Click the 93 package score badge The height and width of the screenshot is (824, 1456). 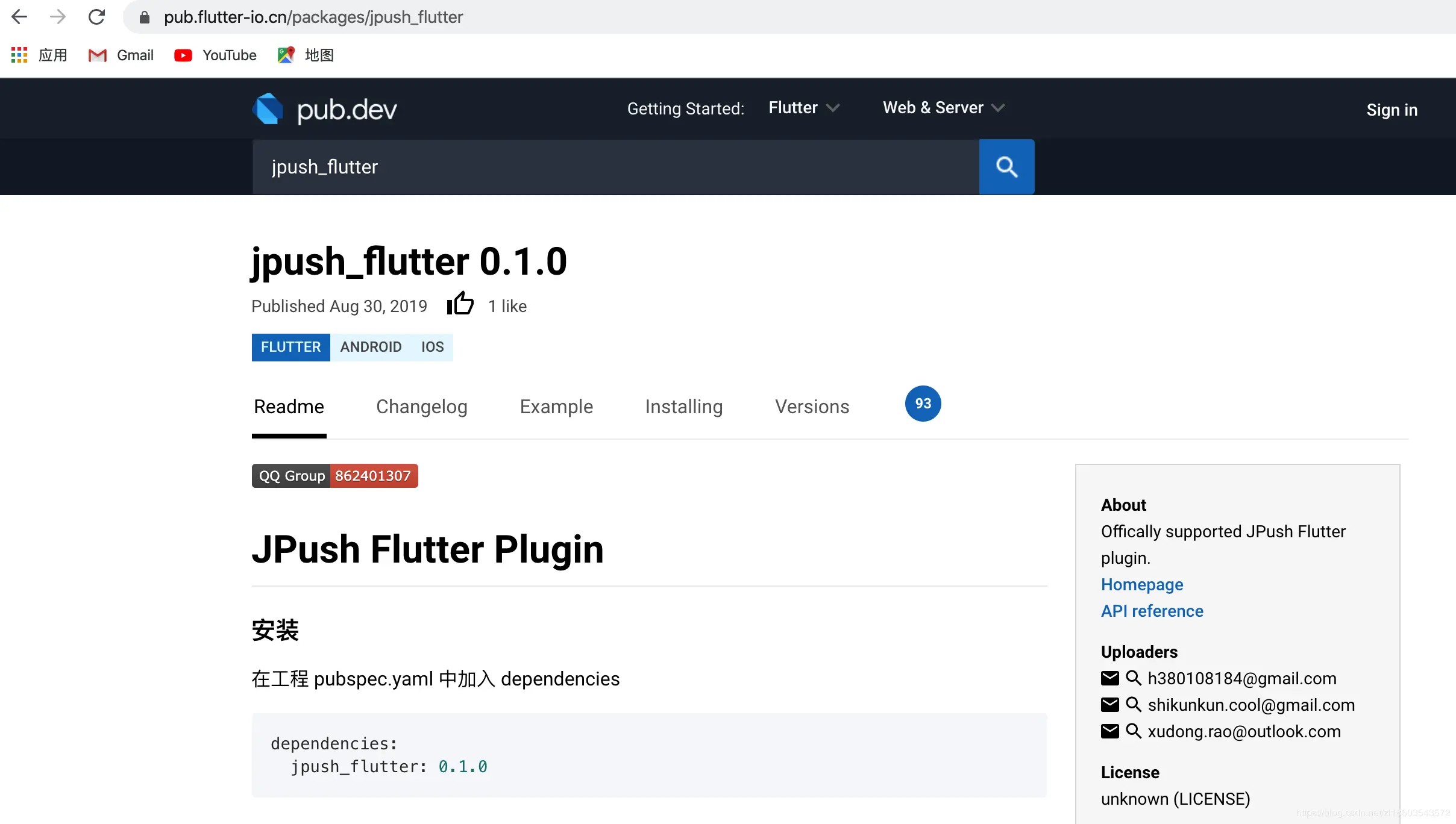[x=923, y=404]
